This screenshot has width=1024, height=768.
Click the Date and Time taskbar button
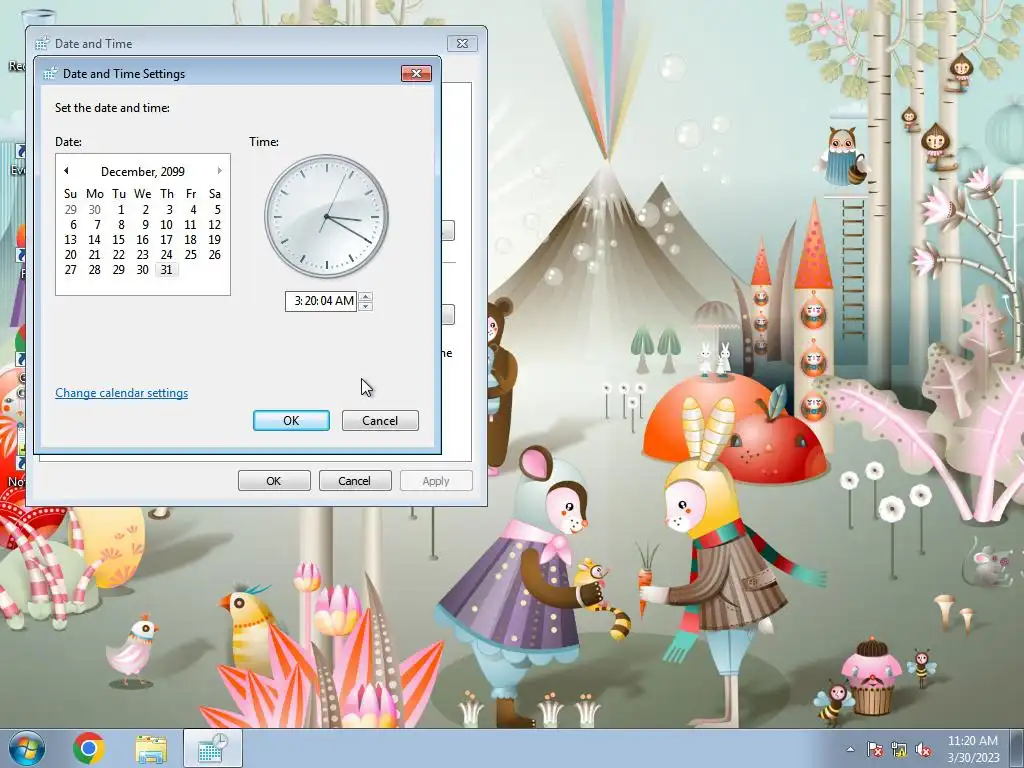point(213,749)
